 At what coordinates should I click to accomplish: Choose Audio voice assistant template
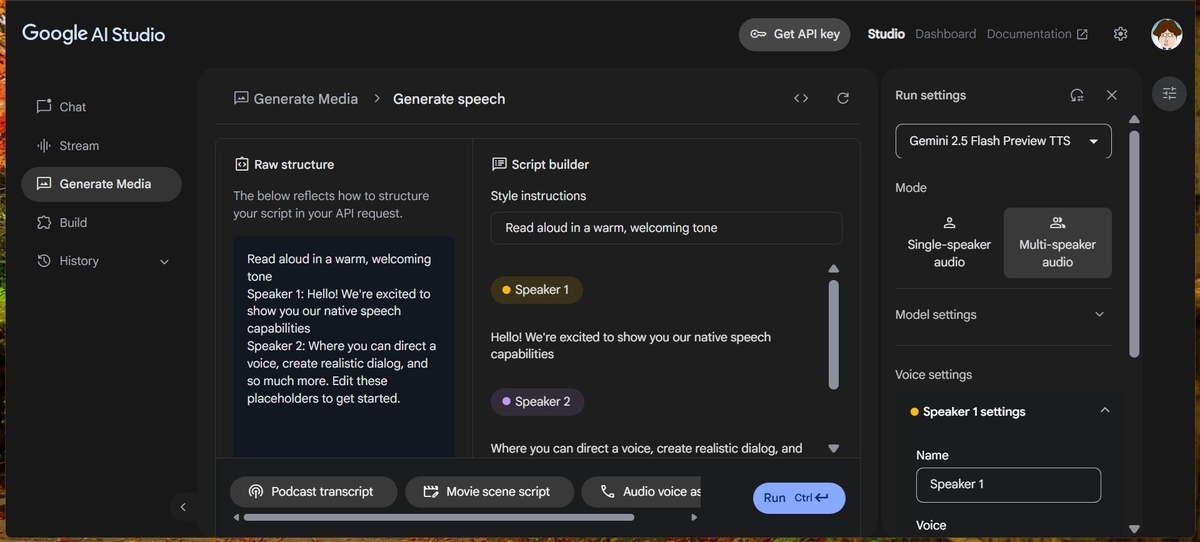pyautogui.click(x=642, y=492)
